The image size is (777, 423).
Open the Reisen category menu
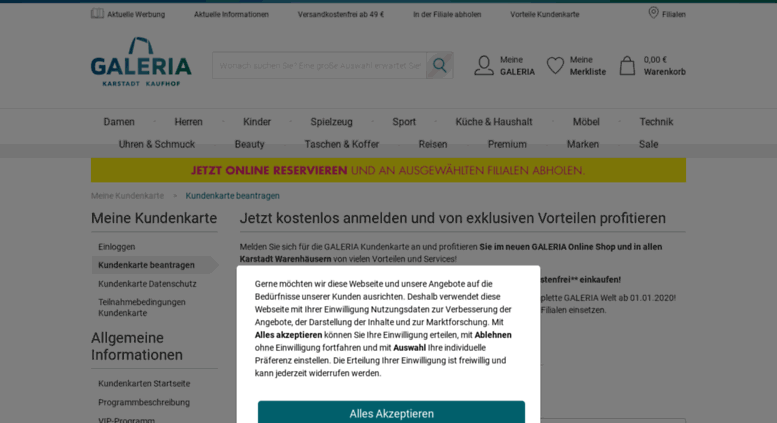tap(433, 144)
